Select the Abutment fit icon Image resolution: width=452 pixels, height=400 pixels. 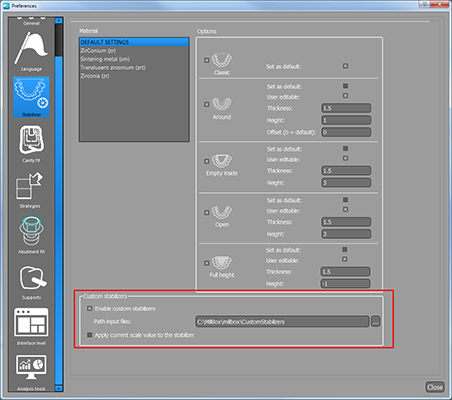click(x=31, y=235)
